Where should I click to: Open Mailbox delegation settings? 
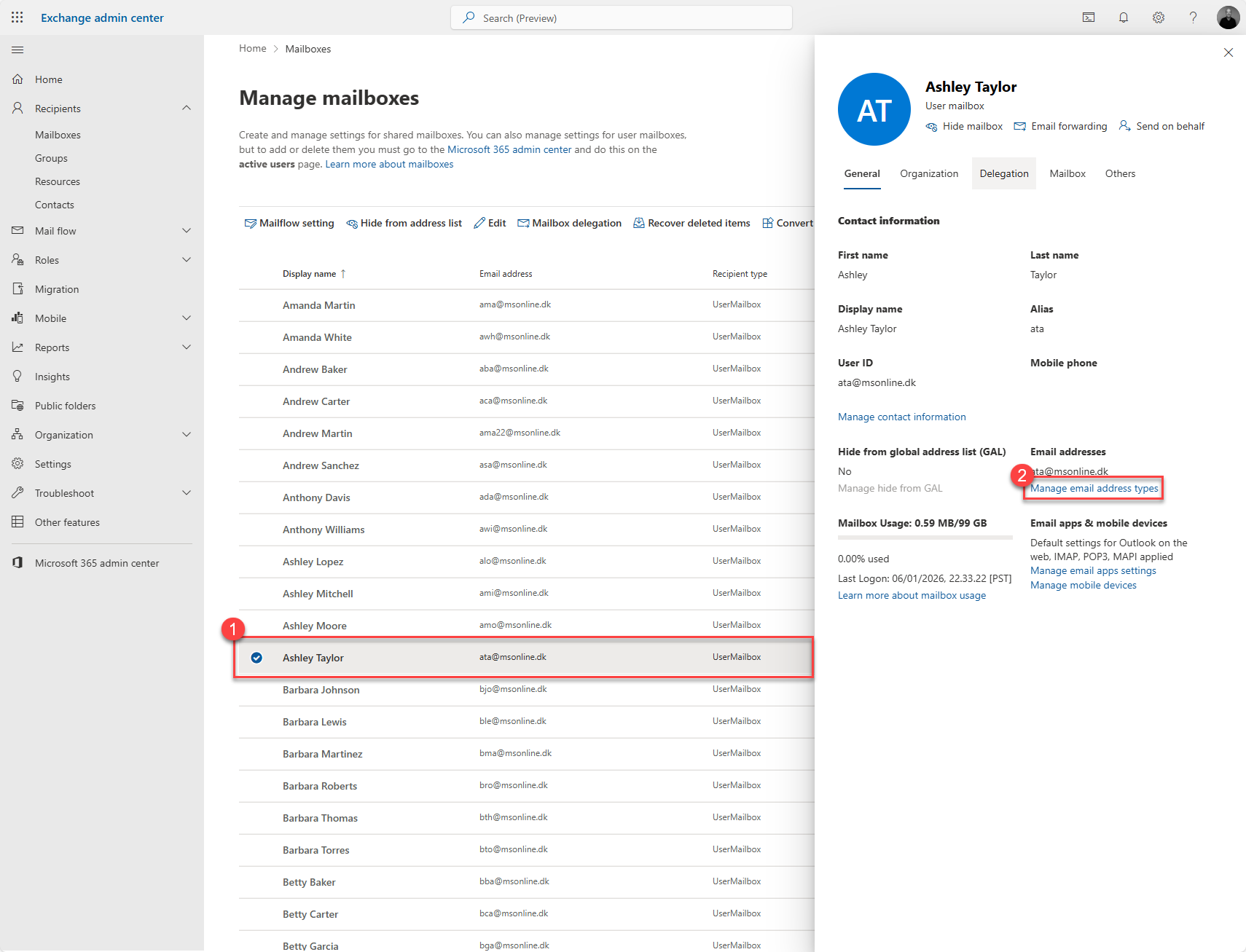(576, 223)
